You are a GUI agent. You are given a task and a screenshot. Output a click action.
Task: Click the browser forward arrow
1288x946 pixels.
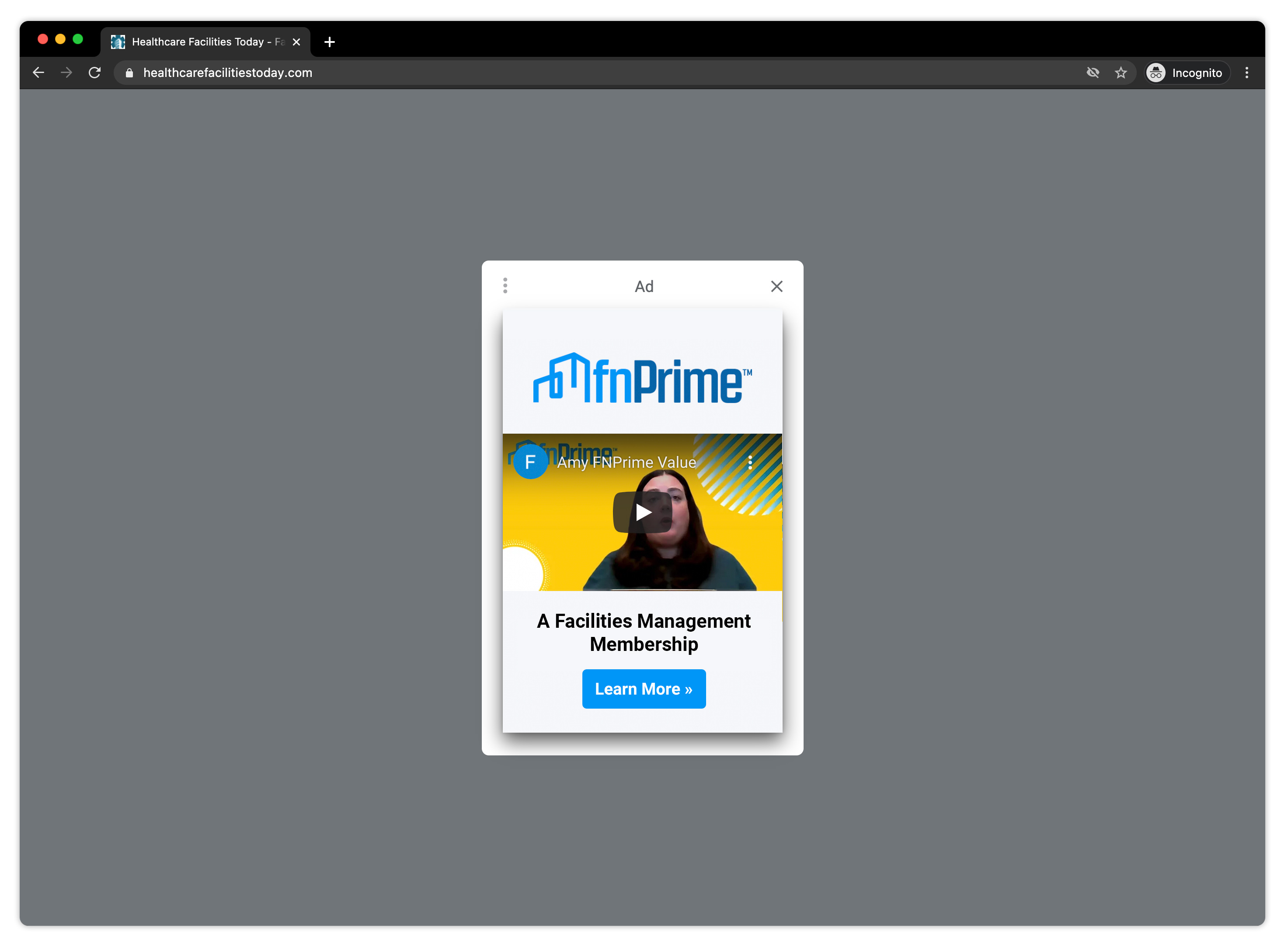click(66, 73)
